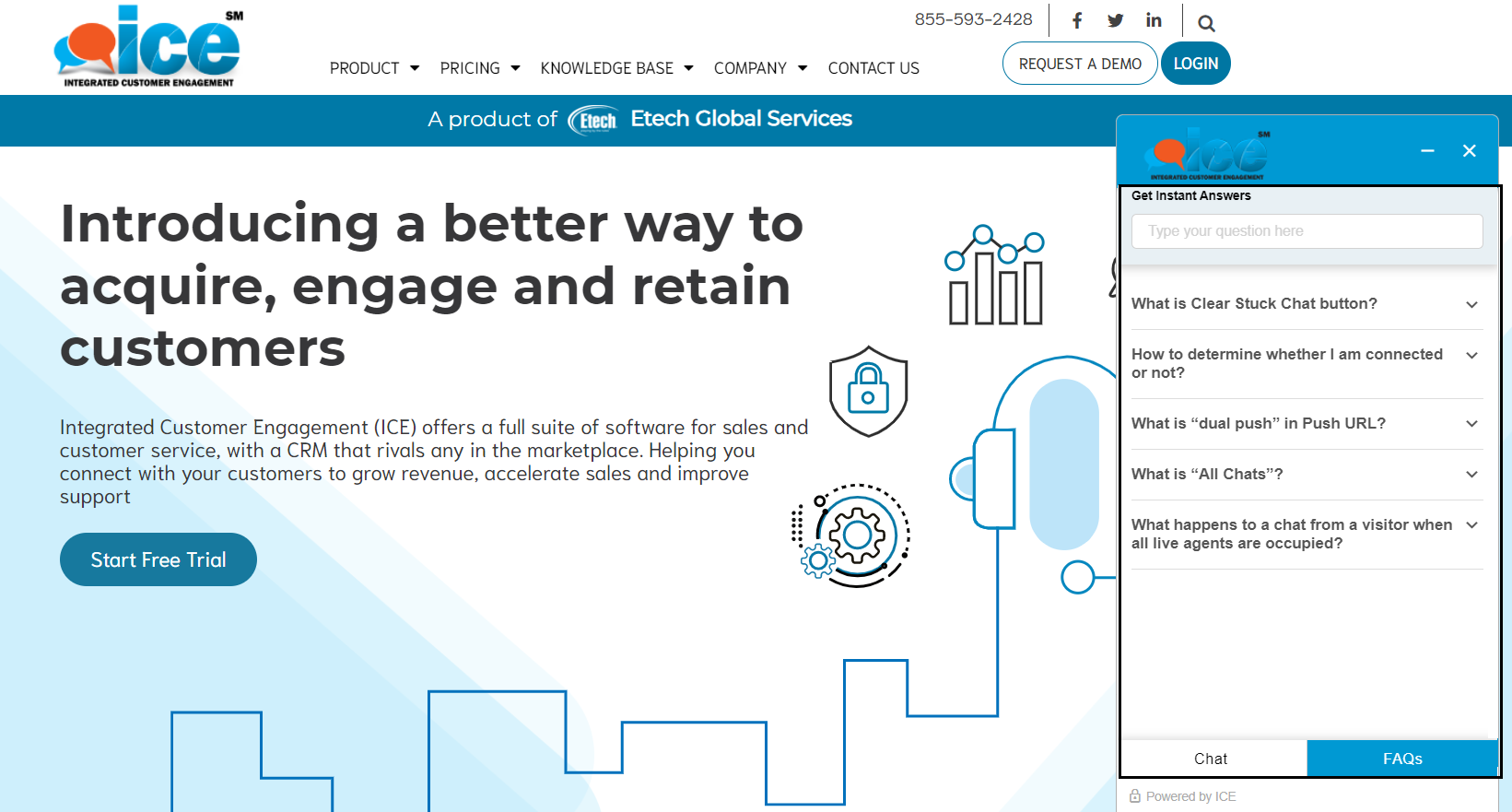Open the PRODUCT dropdown menu

pos(374,68)
